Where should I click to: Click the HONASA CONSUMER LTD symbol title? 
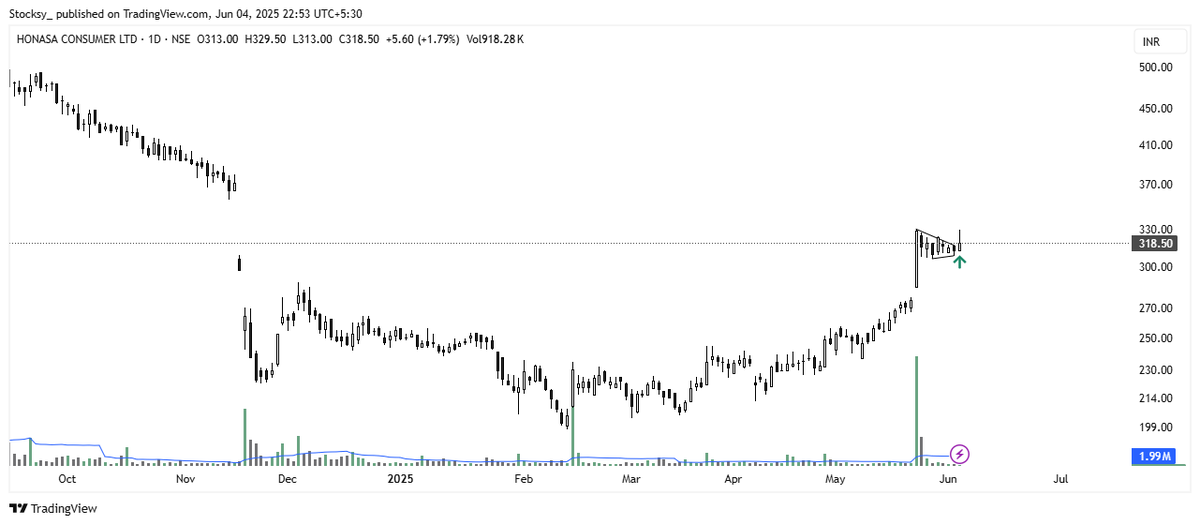75,39
